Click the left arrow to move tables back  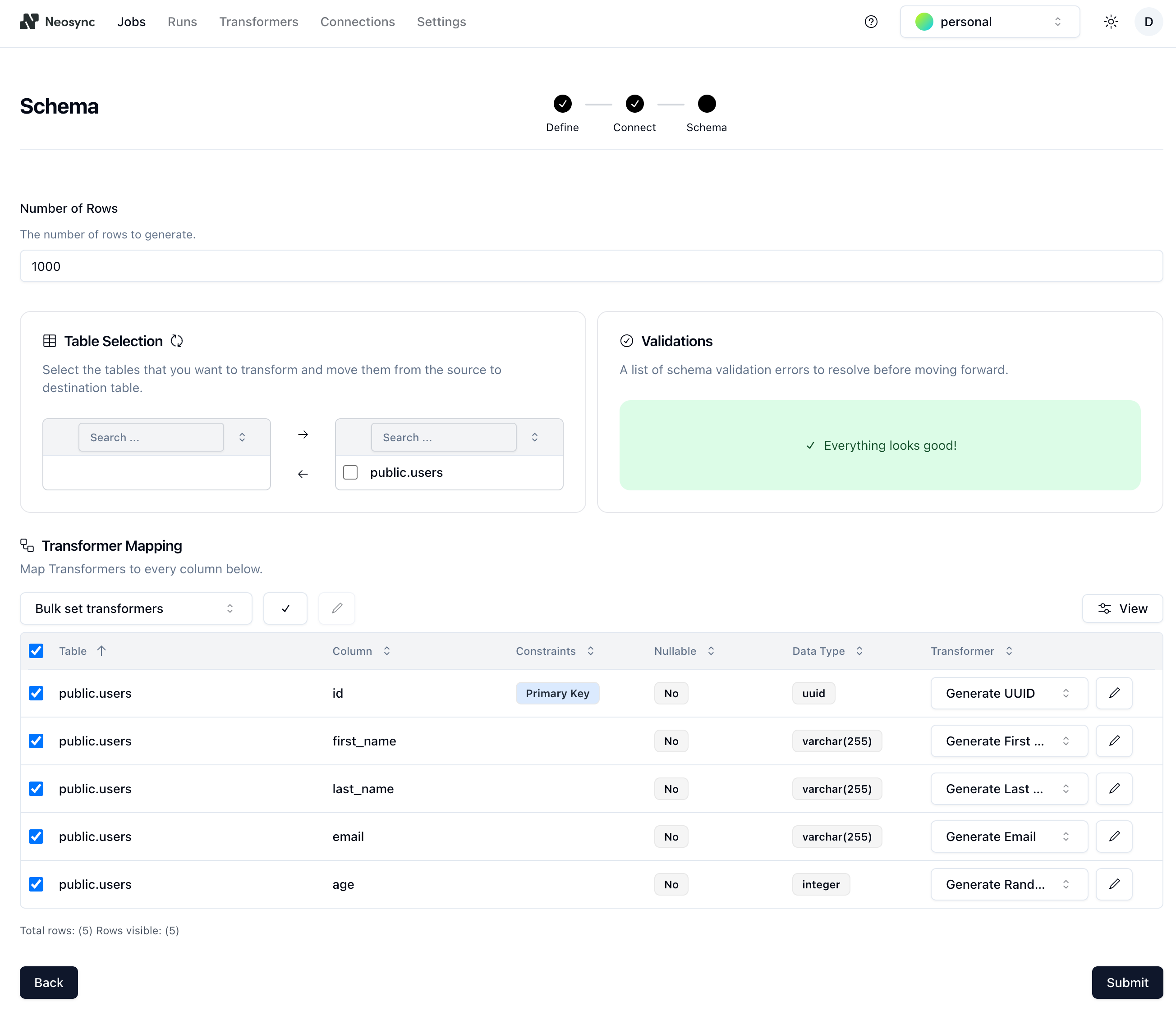tap(303, 474)
